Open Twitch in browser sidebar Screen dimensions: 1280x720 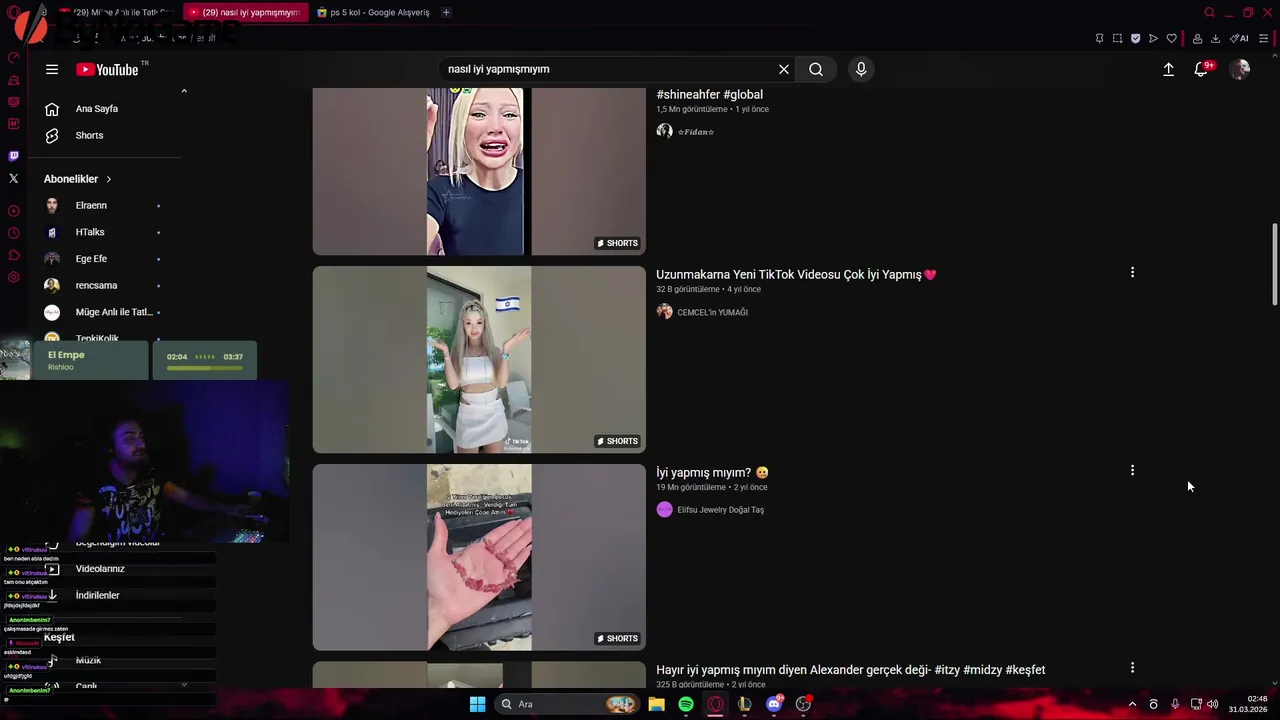[x=13, y=156]
